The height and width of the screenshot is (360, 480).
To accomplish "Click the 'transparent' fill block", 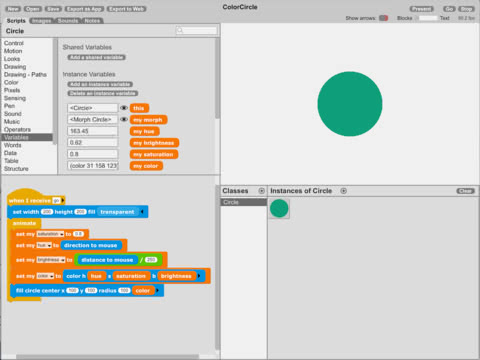I will (x=117, y=212).
